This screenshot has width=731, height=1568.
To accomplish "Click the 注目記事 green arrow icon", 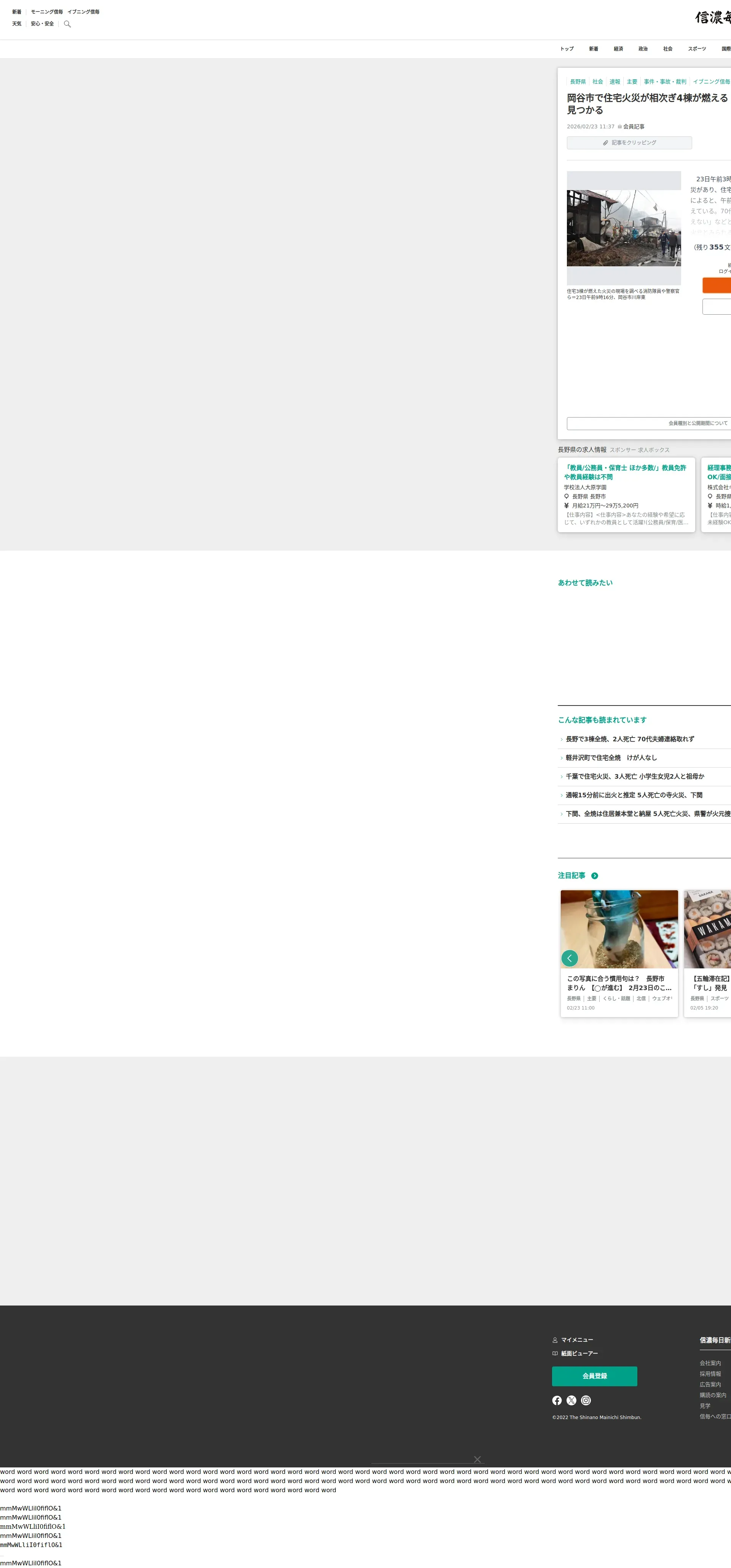I will tap(595, 876).
